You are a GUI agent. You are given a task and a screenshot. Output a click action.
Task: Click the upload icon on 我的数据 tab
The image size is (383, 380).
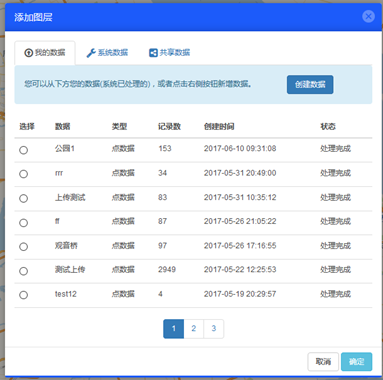(x=29, y=53)
